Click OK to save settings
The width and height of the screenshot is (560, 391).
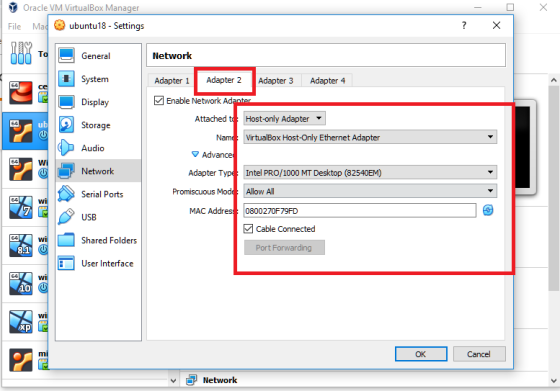pos(421,354)
